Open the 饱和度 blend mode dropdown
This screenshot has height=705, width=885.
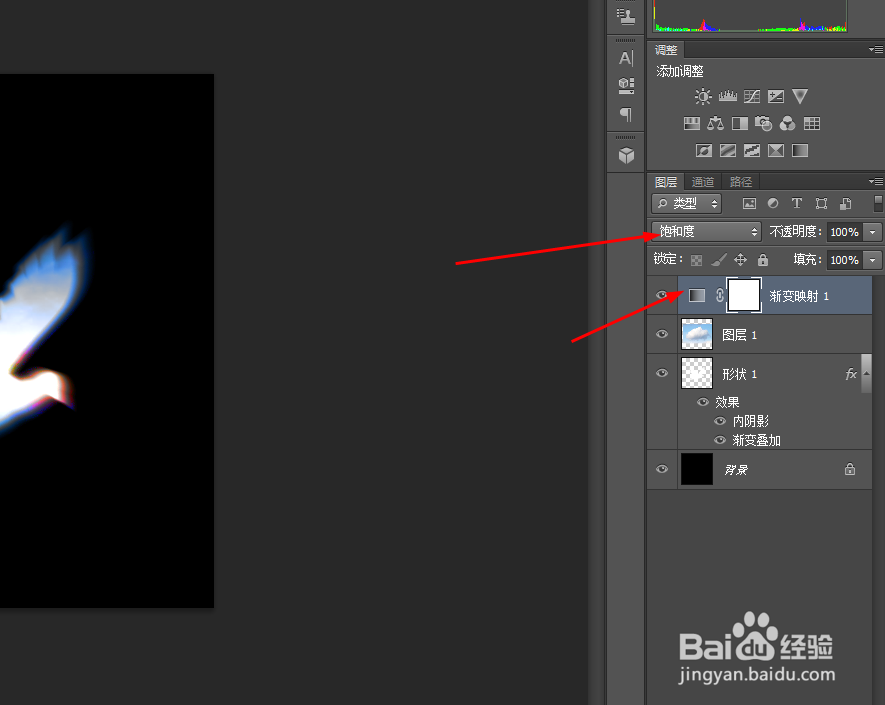(x=707, y=231)
